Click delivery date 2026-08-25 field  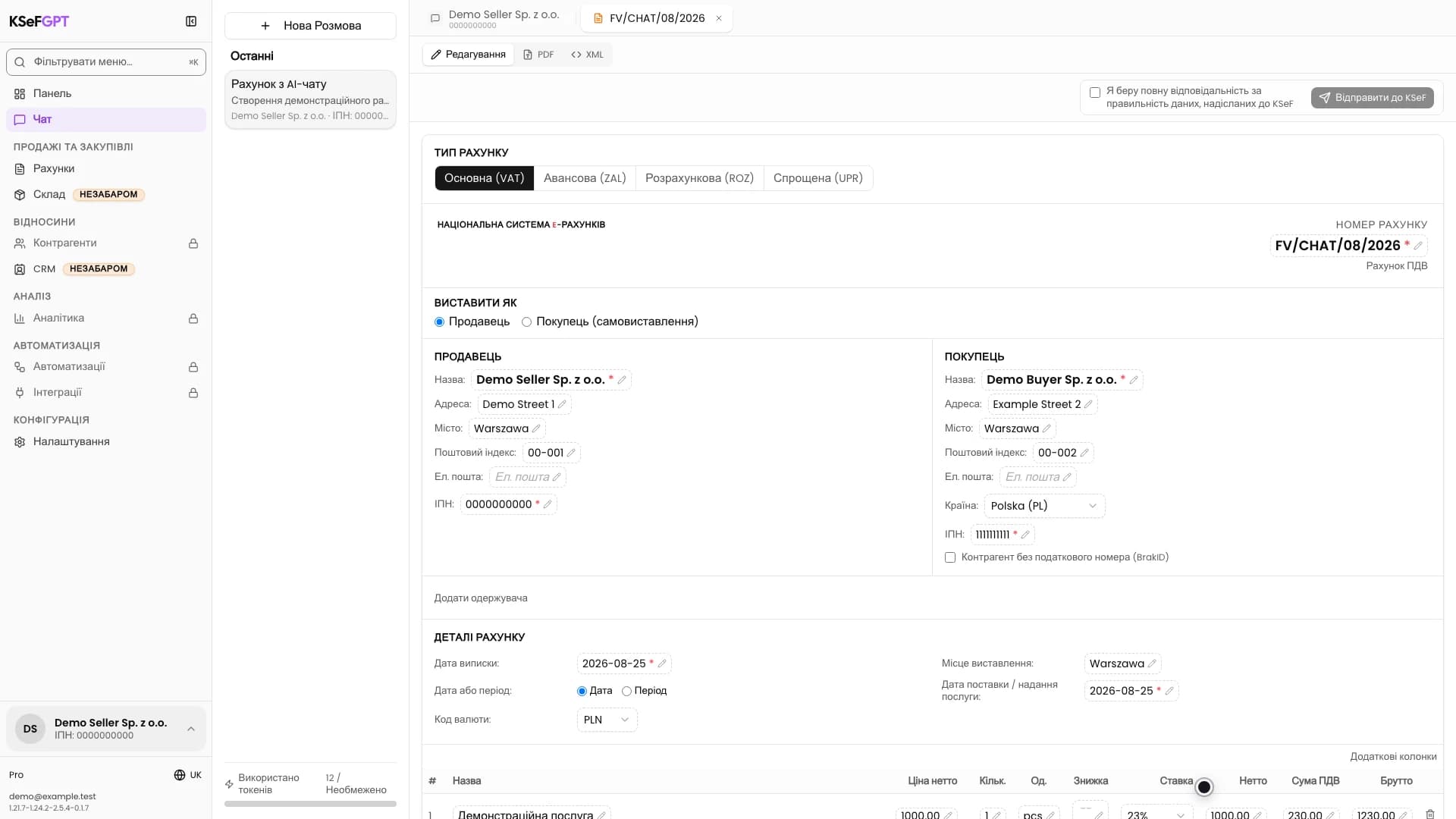[x=1131, y=691]
